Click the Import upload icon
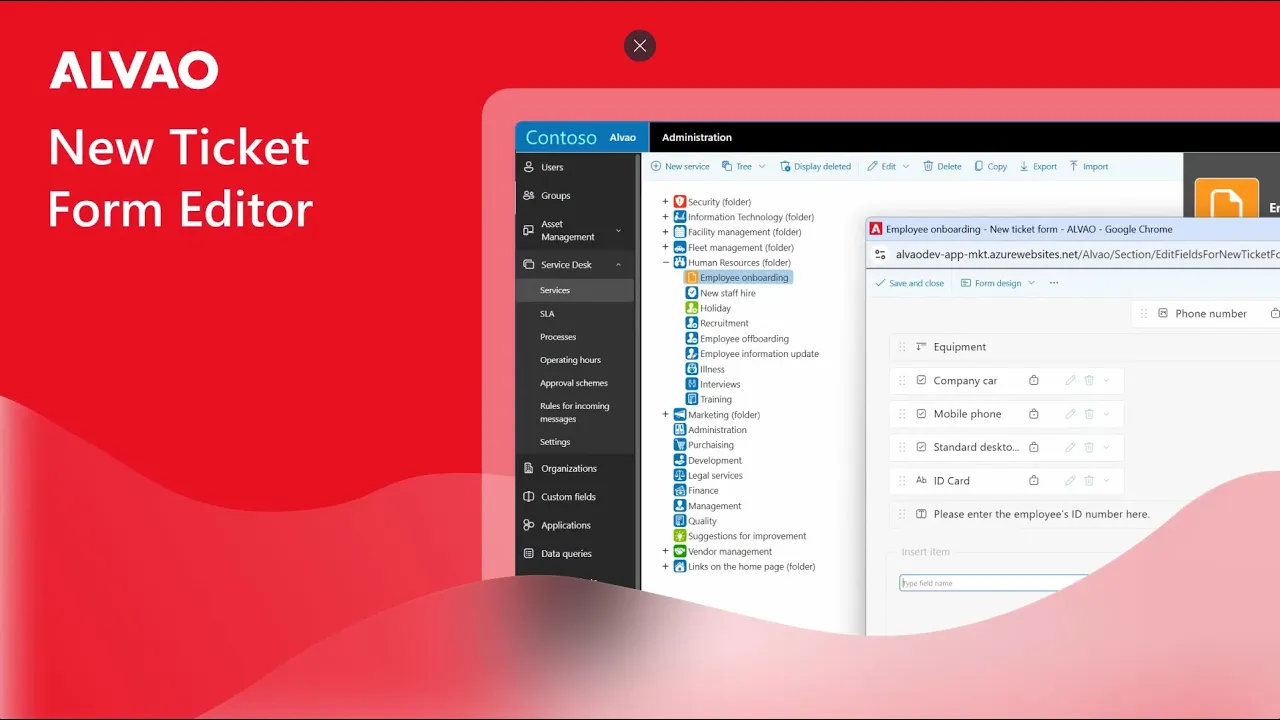Viewport: 1280px width, 720px height. point(1074,167)
